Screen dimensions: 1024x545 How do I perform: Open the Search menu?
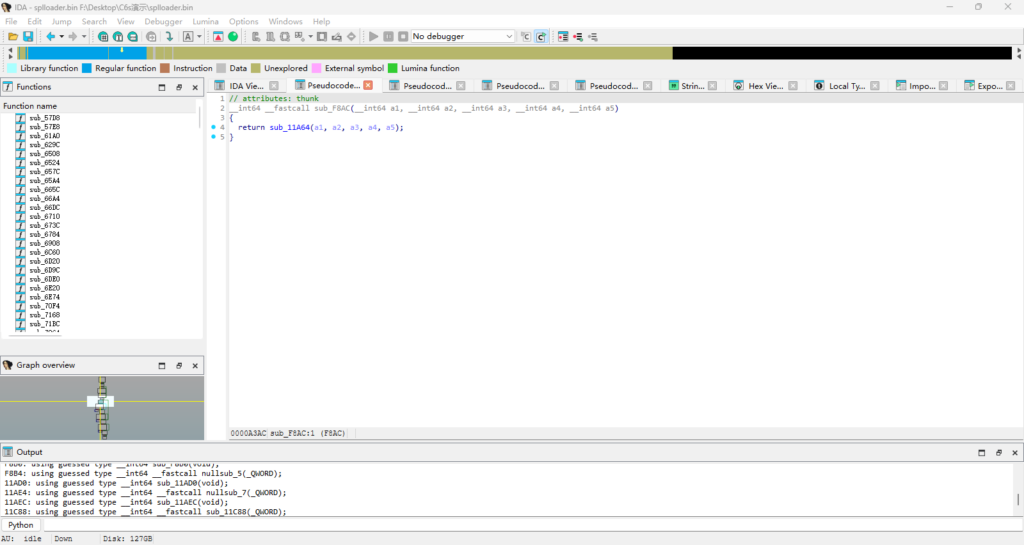click(x=94, y=22)
